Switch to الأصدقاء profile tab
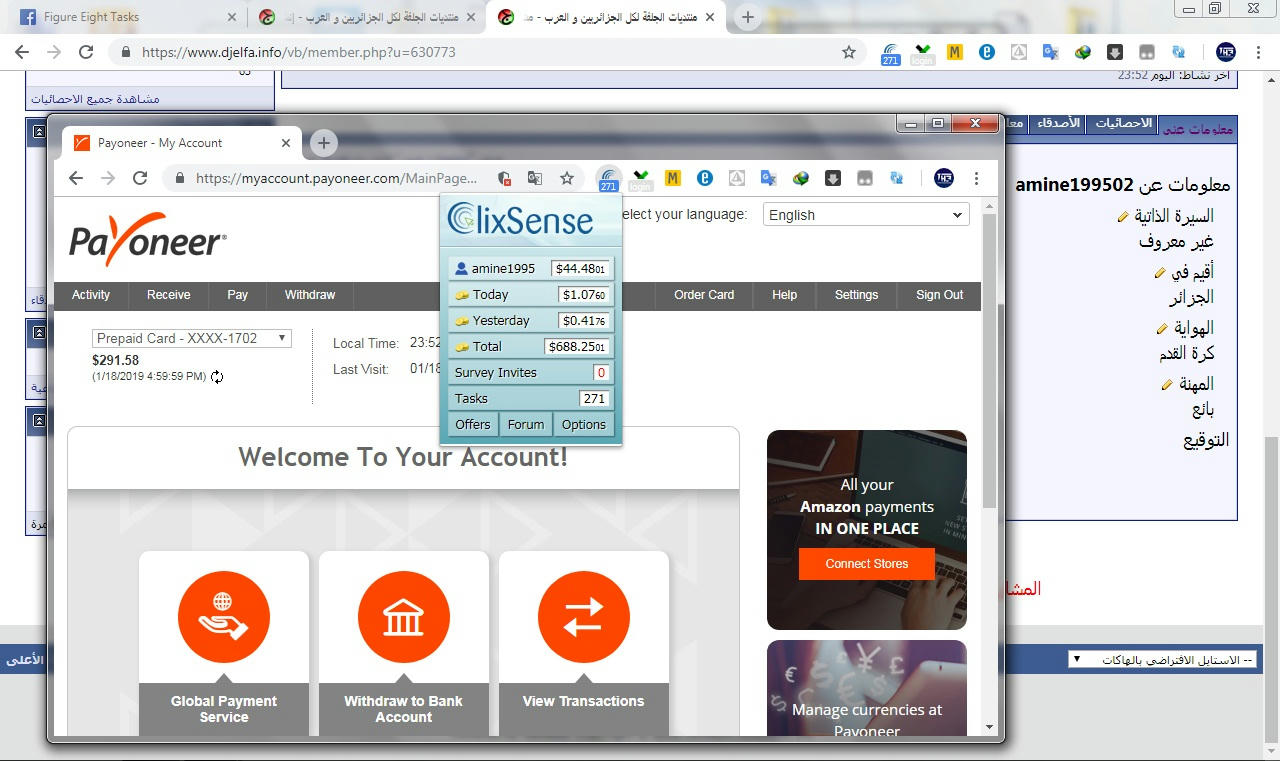Screen dimensions: 1280x761 [1056, 123]
